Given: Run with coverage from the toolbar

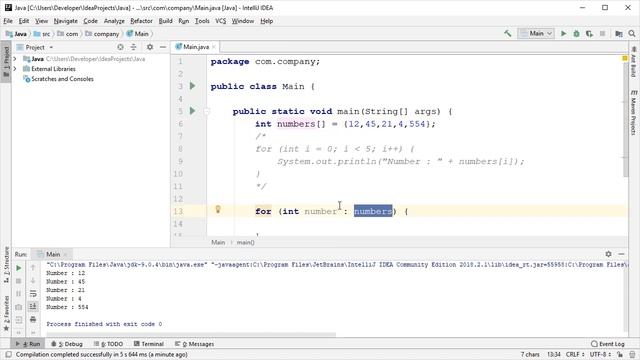Looking at the screenshot, I should tap(589, 33).
